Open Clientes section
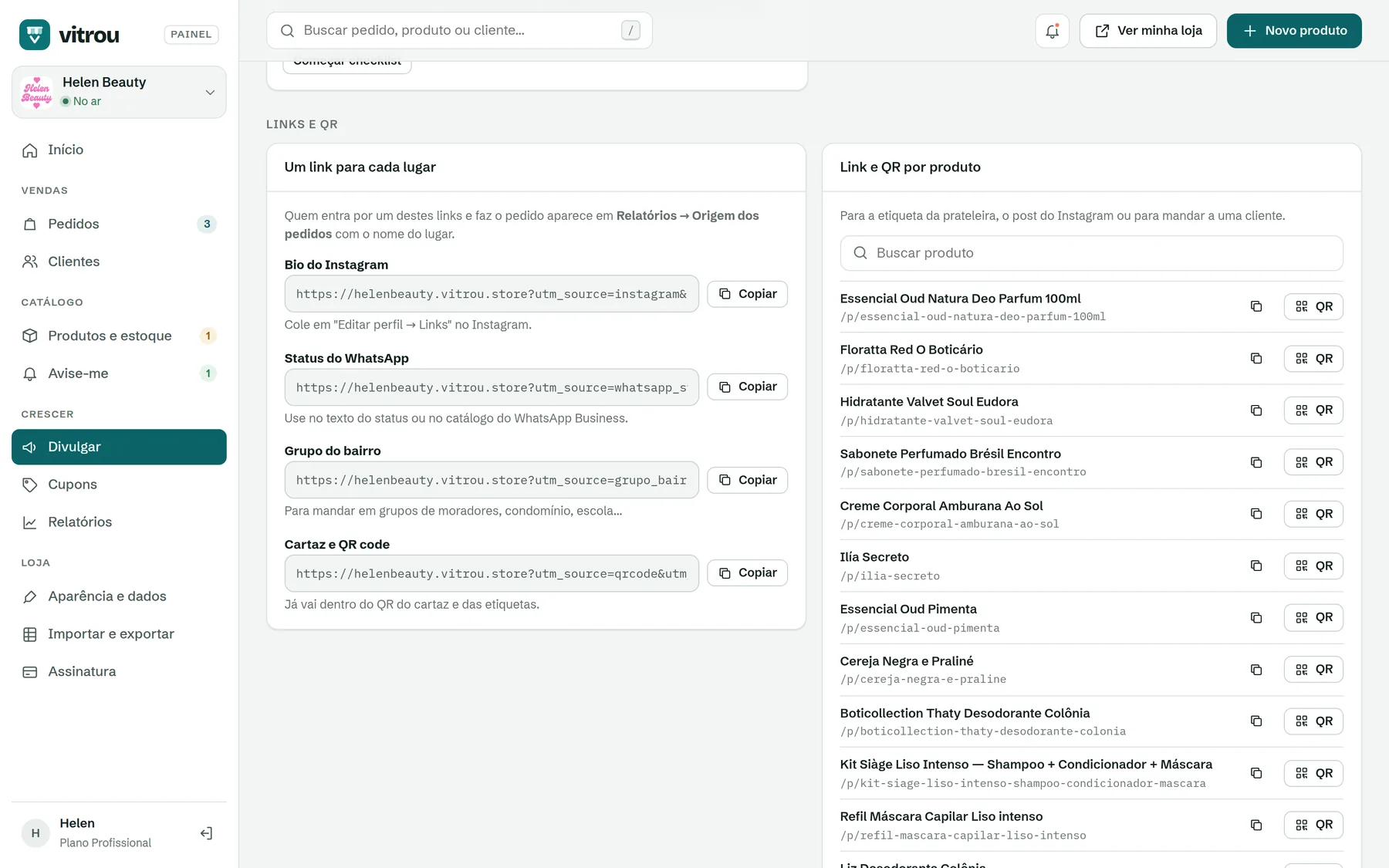 pyautogui.click(x=119, y=262)
